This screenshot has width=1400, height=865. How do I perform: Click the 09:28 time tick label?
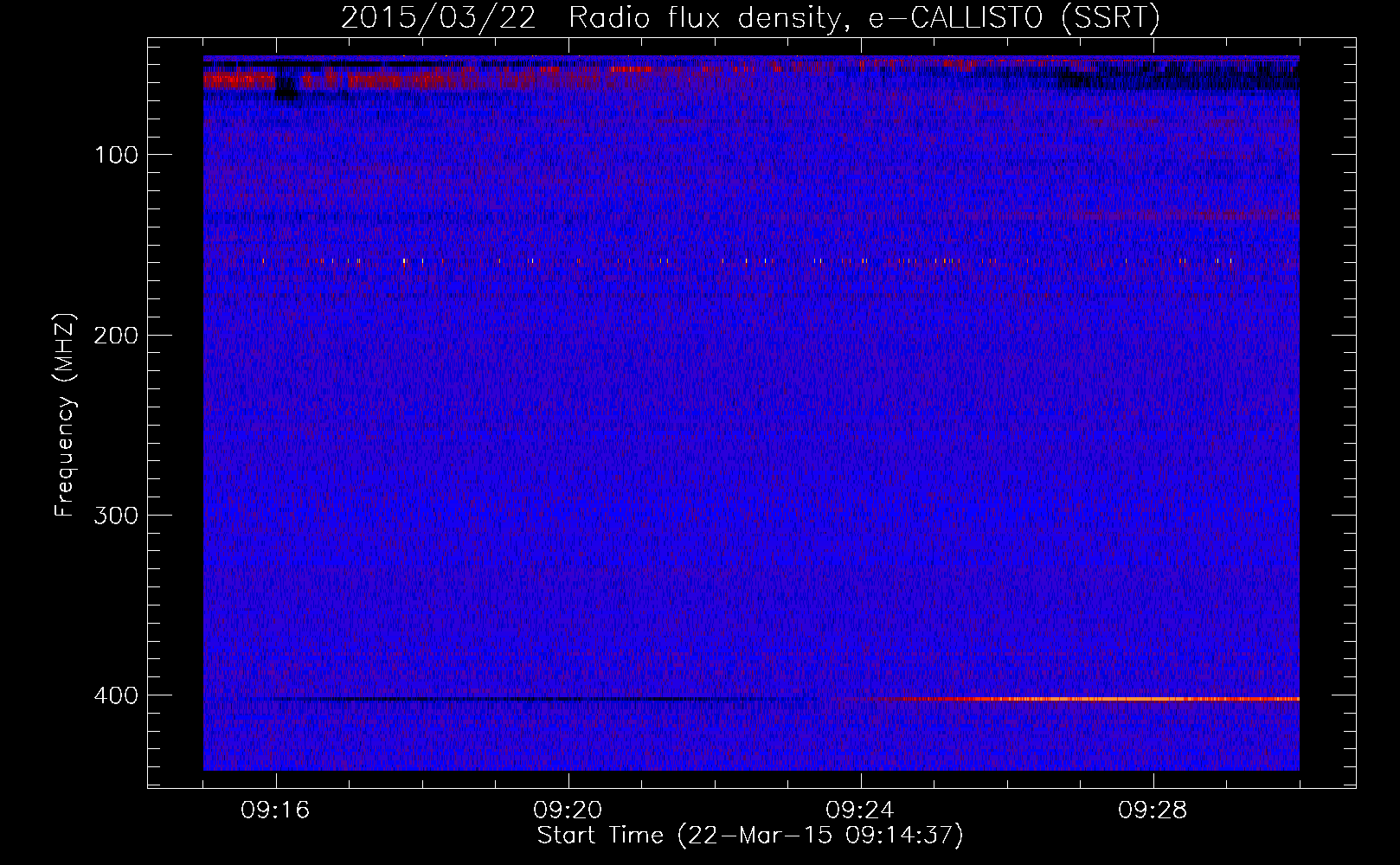tap(1153, 811)
